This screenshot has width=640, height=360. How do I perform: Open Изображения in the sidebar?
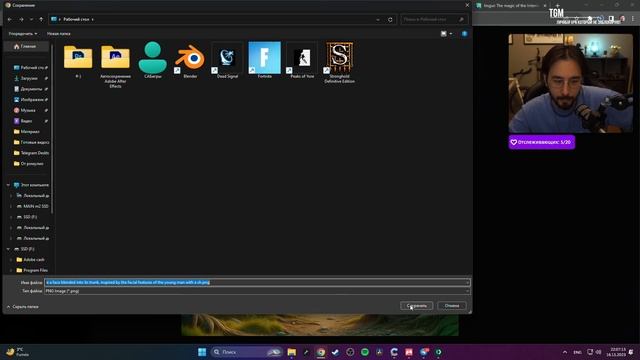pyautogui.click(x=30, y=100)
